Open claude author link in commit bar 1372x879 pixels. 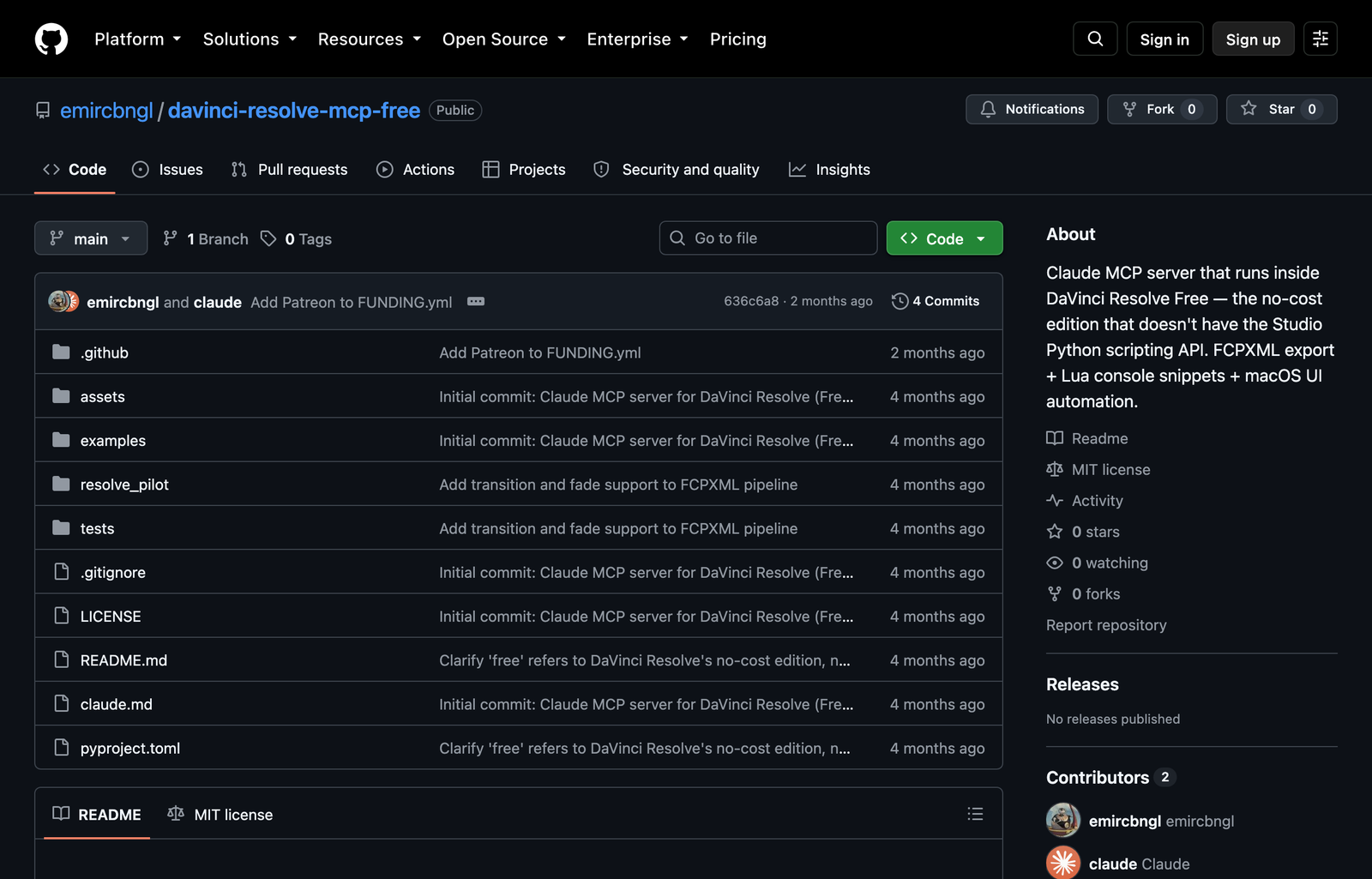[x=218, y=302]
